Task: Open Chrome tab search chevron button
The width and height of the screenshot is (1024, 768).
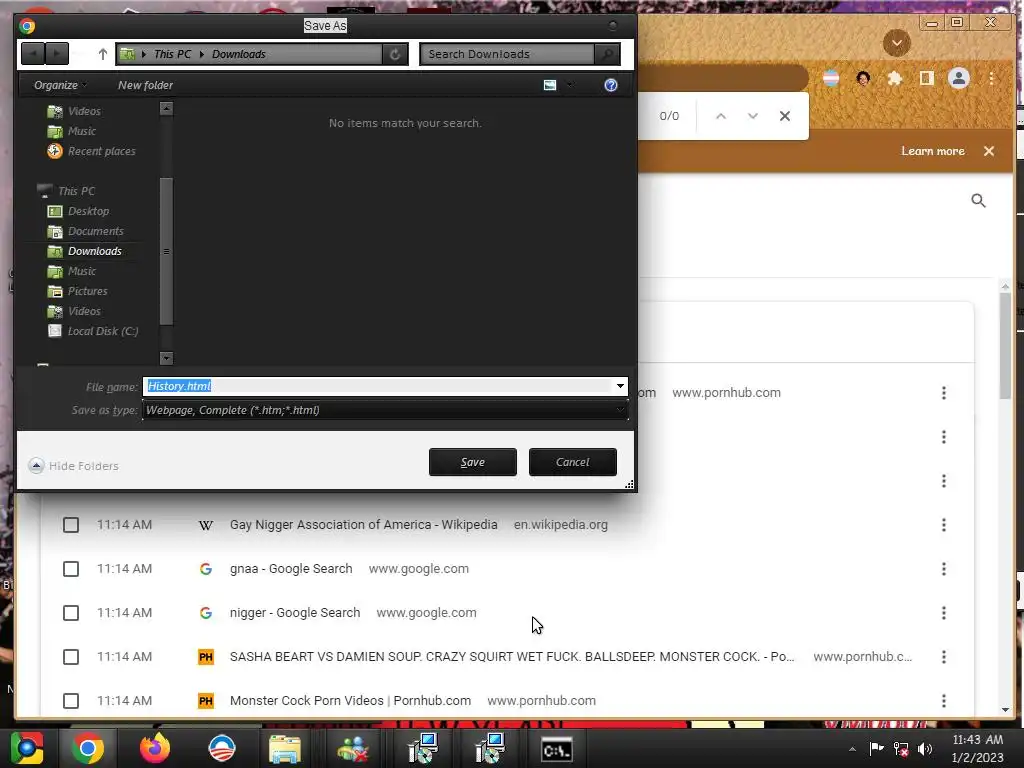Action: pyautogui.click(x=897, y=43)
